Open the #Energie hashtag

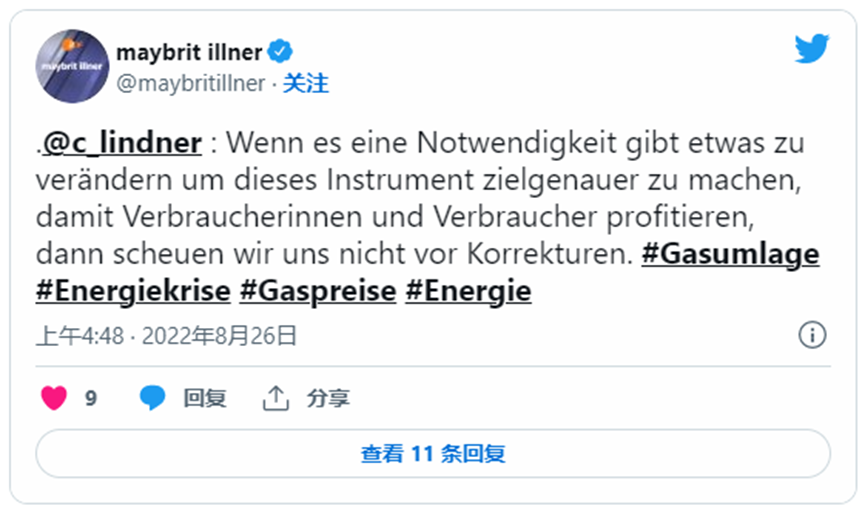[x=468, y=291]
